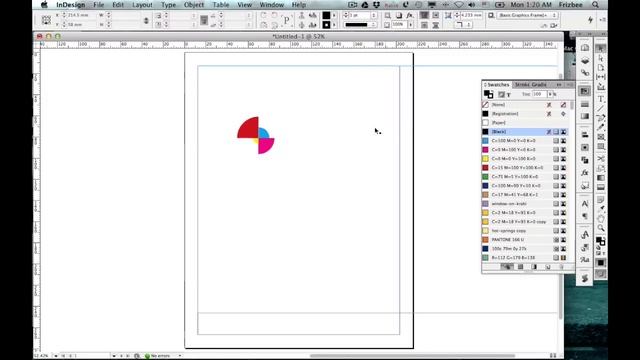Select the Line tool

[x=600, y=109]
